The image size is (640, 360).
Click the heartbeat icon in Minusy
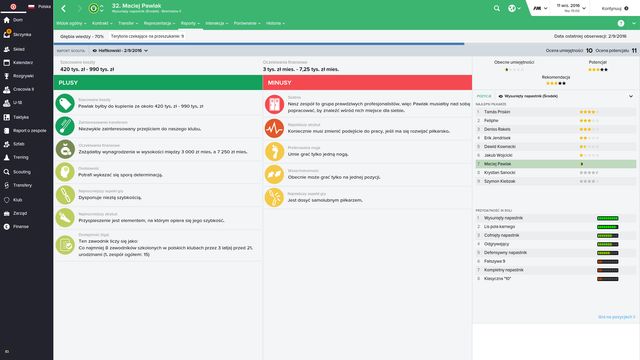274,128
